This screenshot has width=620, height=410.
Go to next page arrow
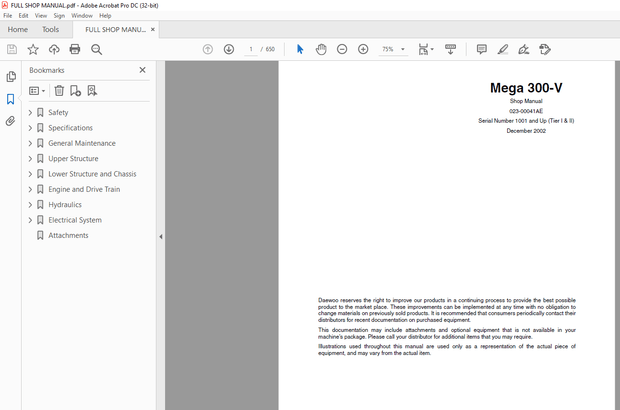coord(229,49)
